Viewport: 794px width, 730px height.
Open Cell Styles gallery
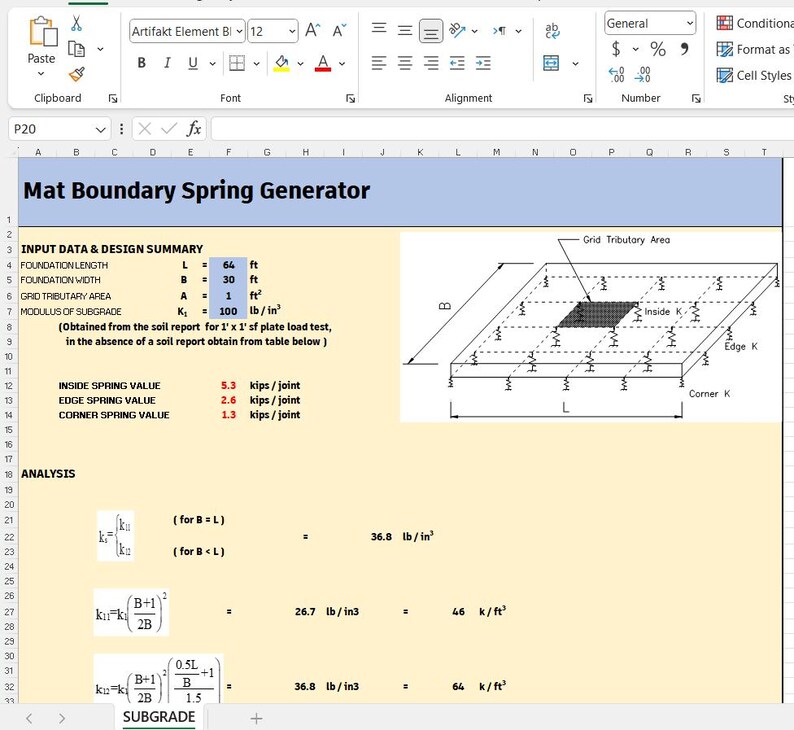pos(755,75)
